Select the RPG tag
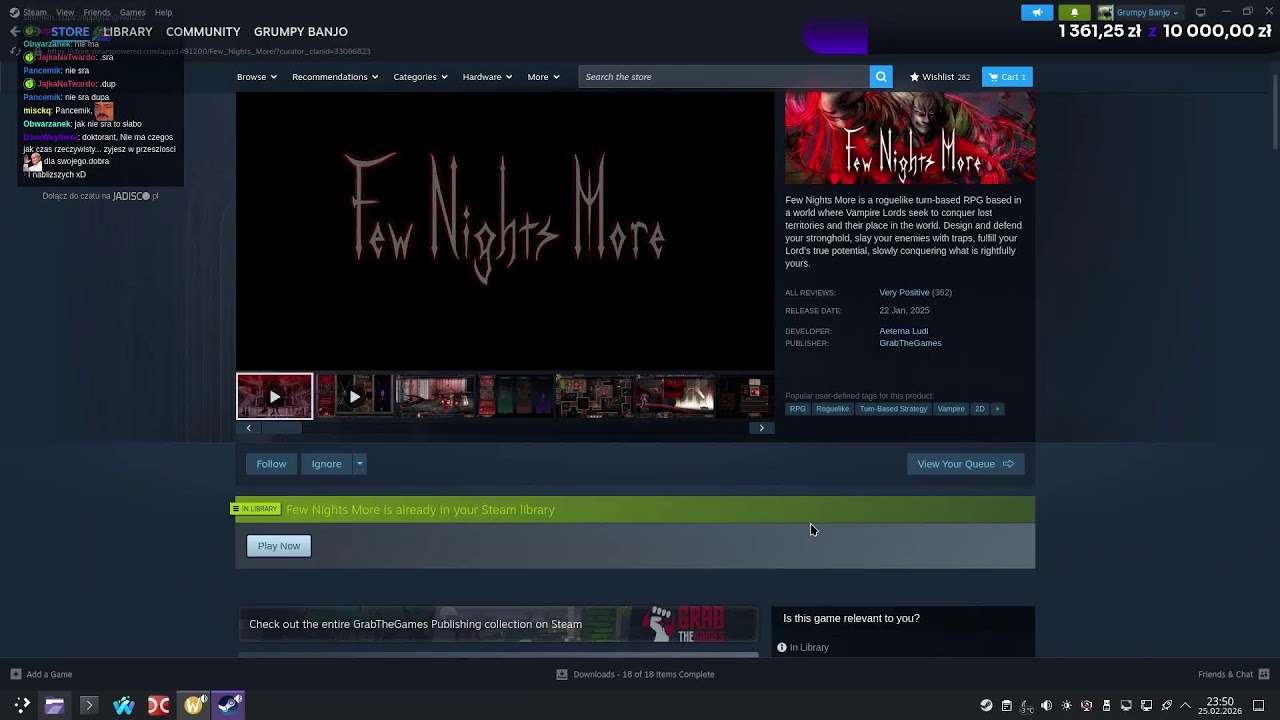 (797, 409)
